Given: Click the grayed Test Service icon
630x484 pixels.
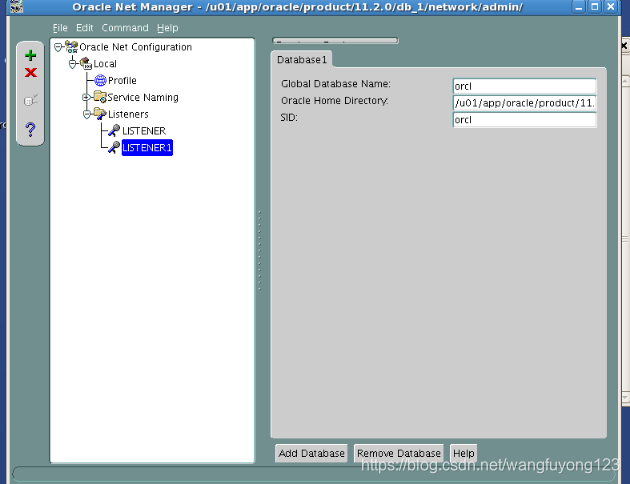Looking at the screenshot, I should click(x=31, y=100).
